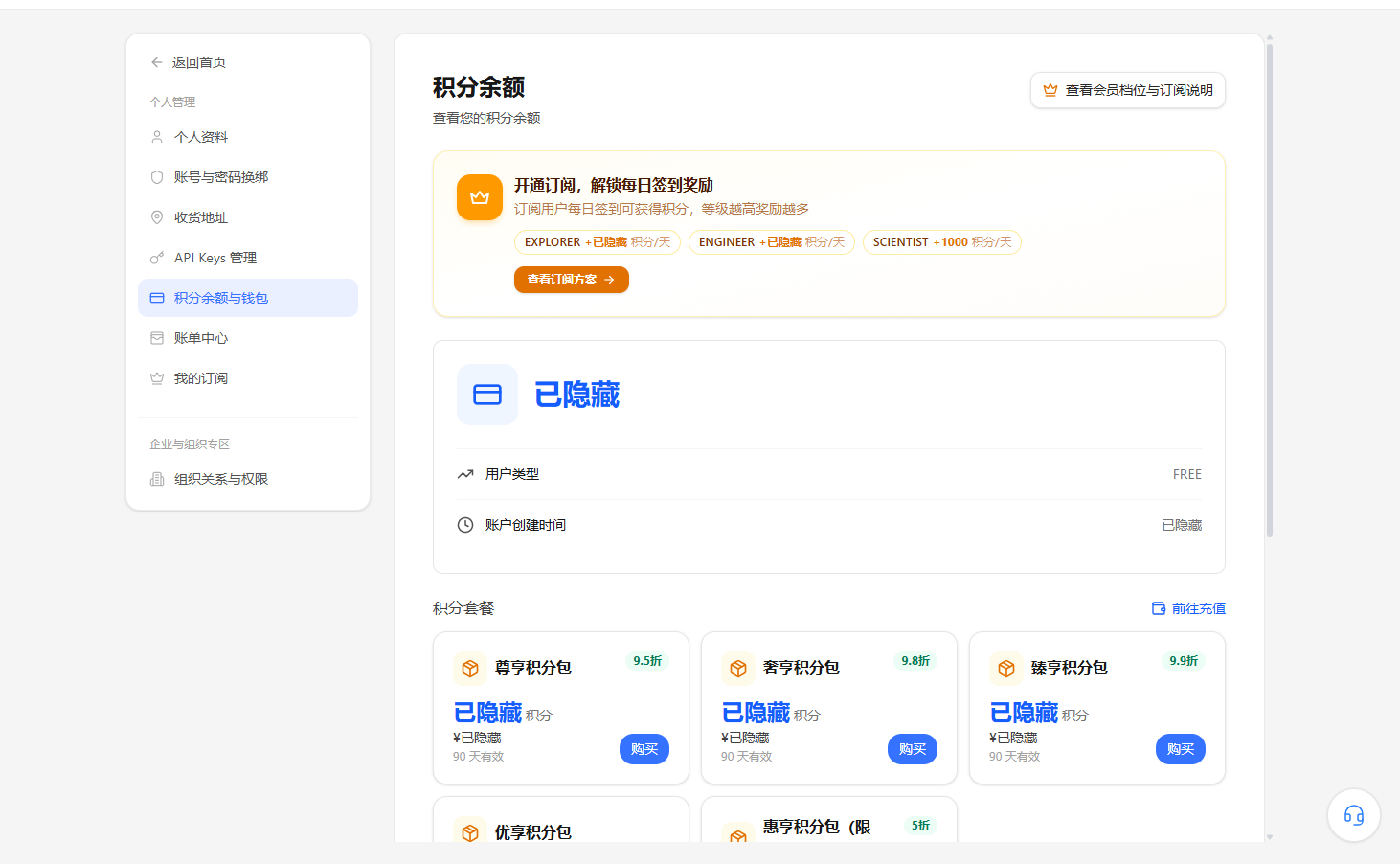This screenshot has width=1400, height=864.
Task: Buy the 尊享积分包 package
Action: coord(644,749)
